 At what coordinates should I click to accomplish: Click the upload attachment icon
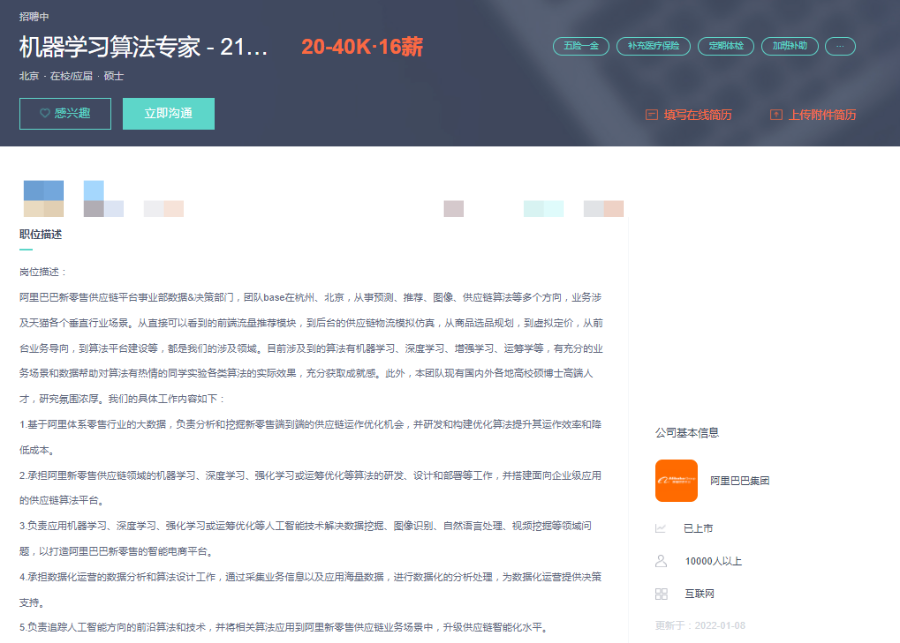[776, 115]
